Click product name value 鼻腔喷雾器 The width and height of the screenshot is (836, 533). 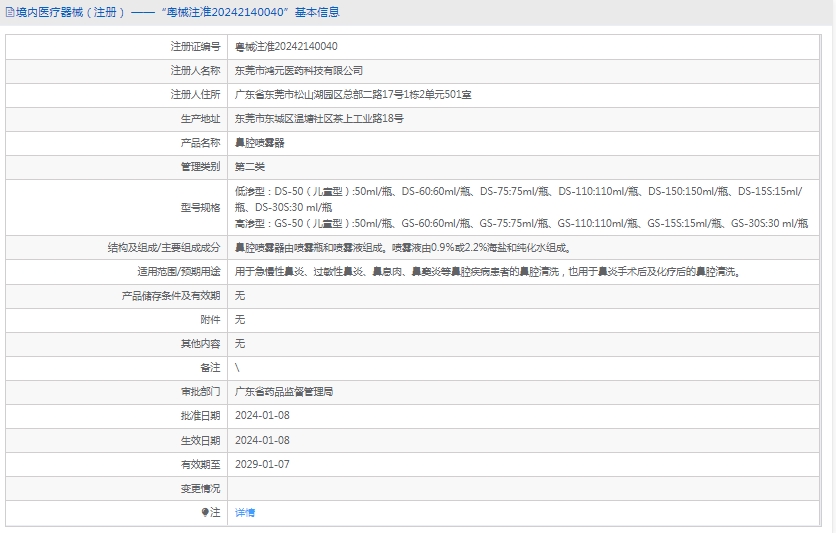click(x=260, y=143)
